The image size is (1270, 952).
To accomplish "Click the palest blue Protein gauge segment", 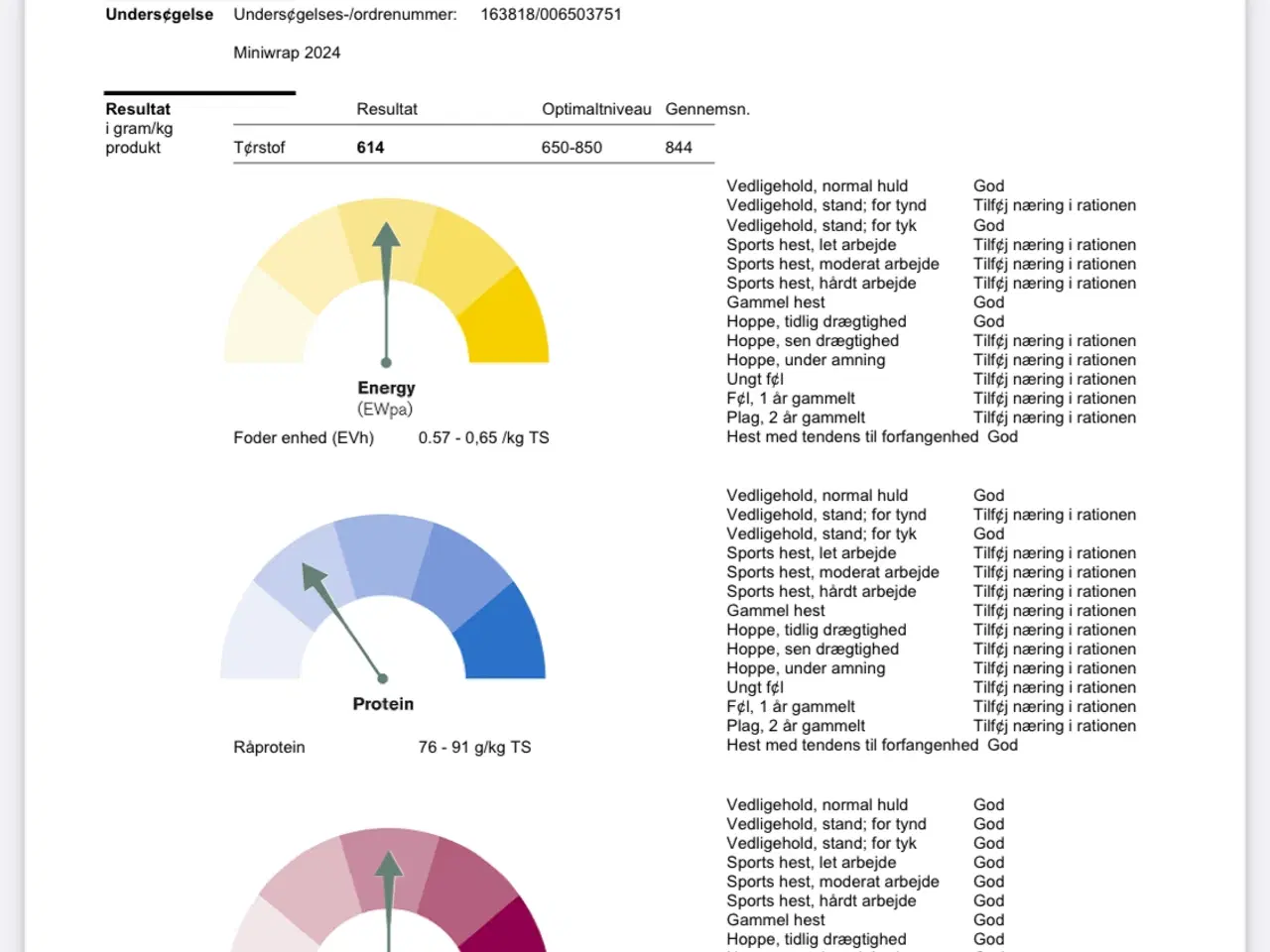I will tap(264, 636).
